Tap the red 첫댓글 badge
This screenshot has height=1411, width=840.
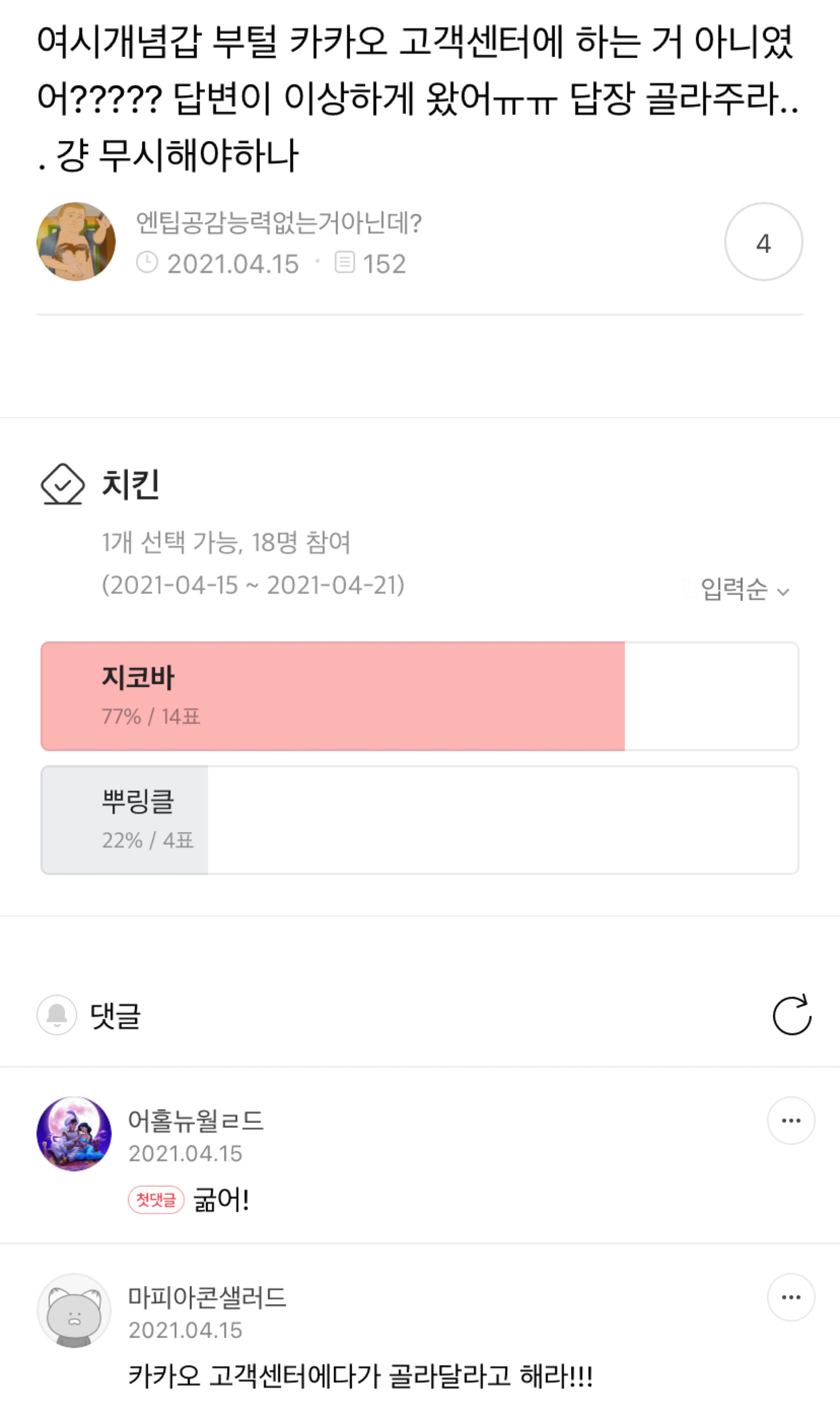tap(156, 1200)
